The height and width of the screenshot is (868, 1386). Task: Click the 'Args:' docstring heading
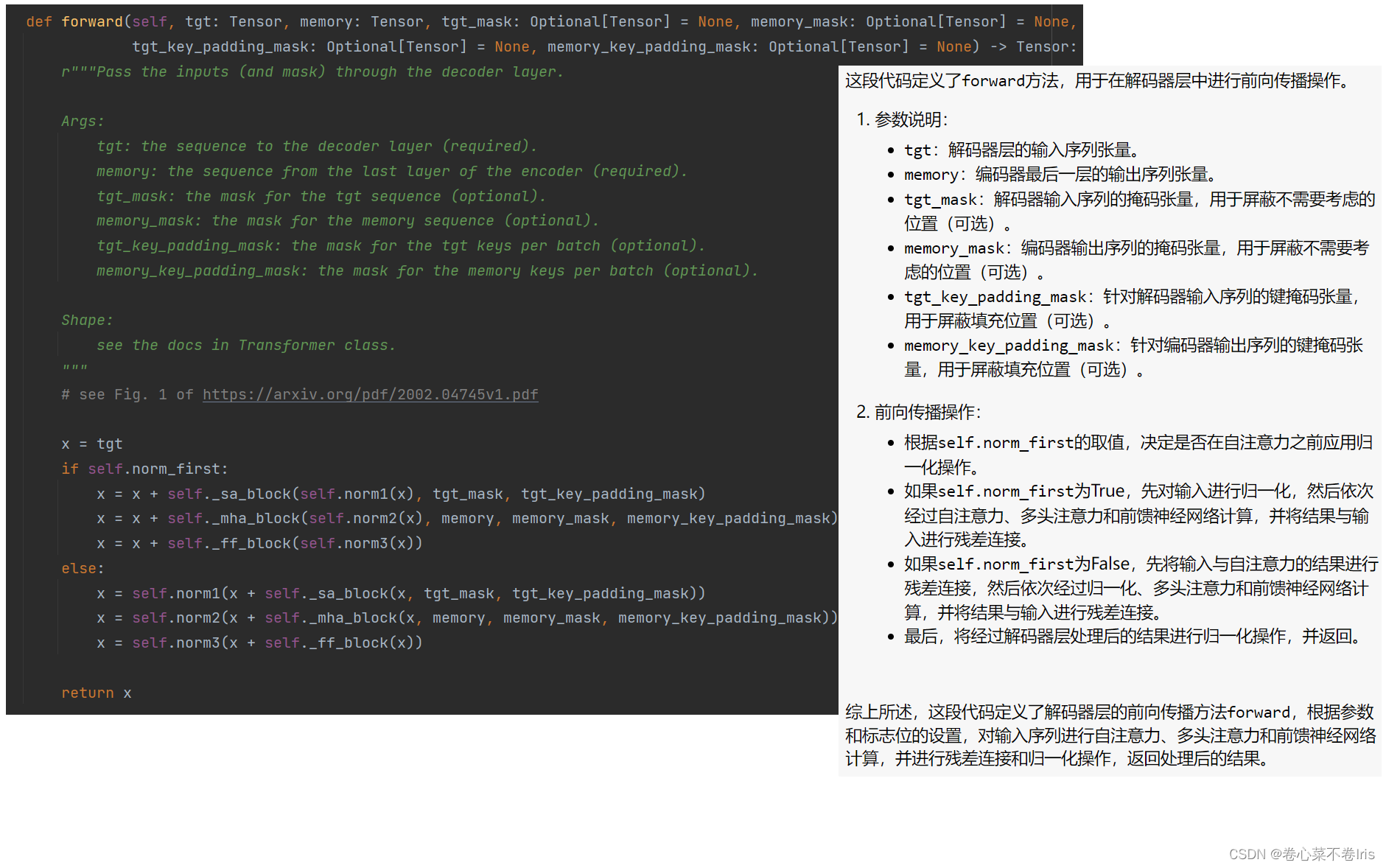point(83,121)
